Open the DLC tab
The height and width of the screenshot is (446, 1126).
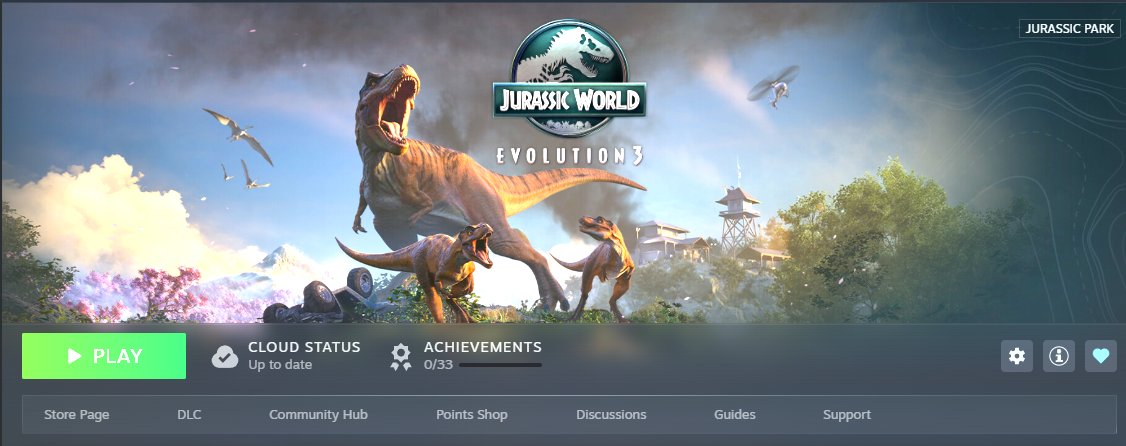coord(190,414)
